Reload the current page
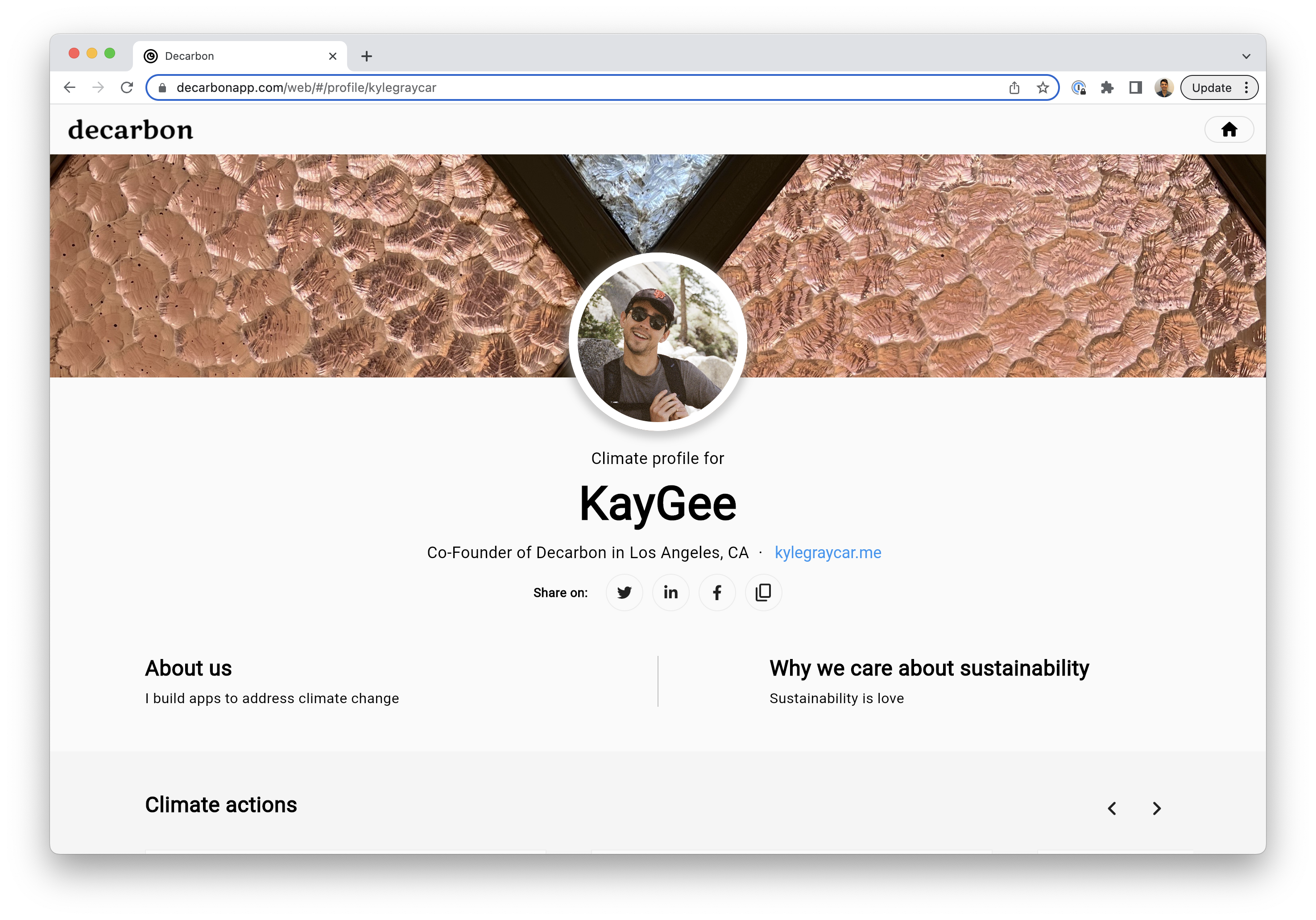Viewport: 1316px width, 920px height. [x=127, y=88]
